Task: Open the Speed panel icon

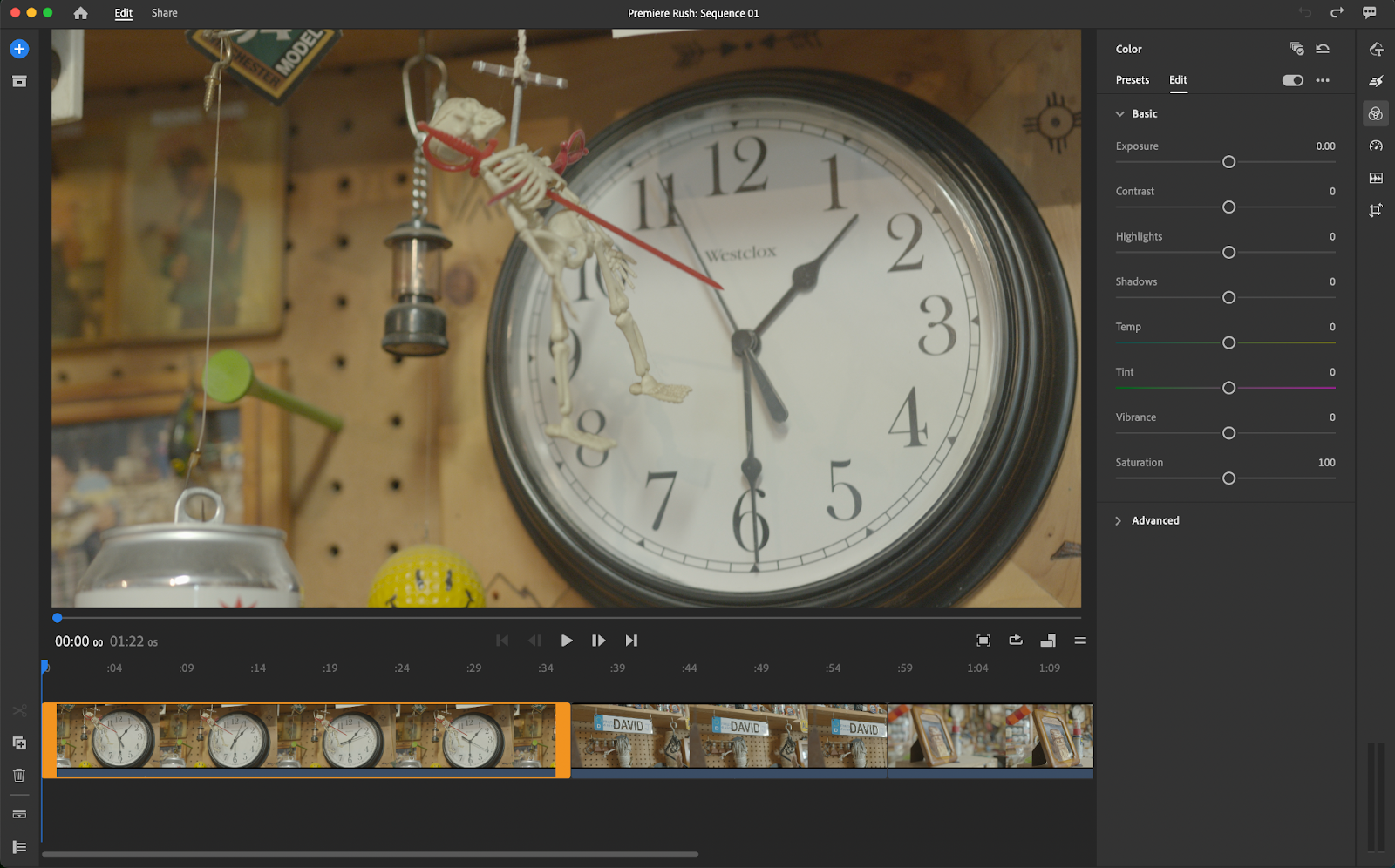Action: (1376, 146)
